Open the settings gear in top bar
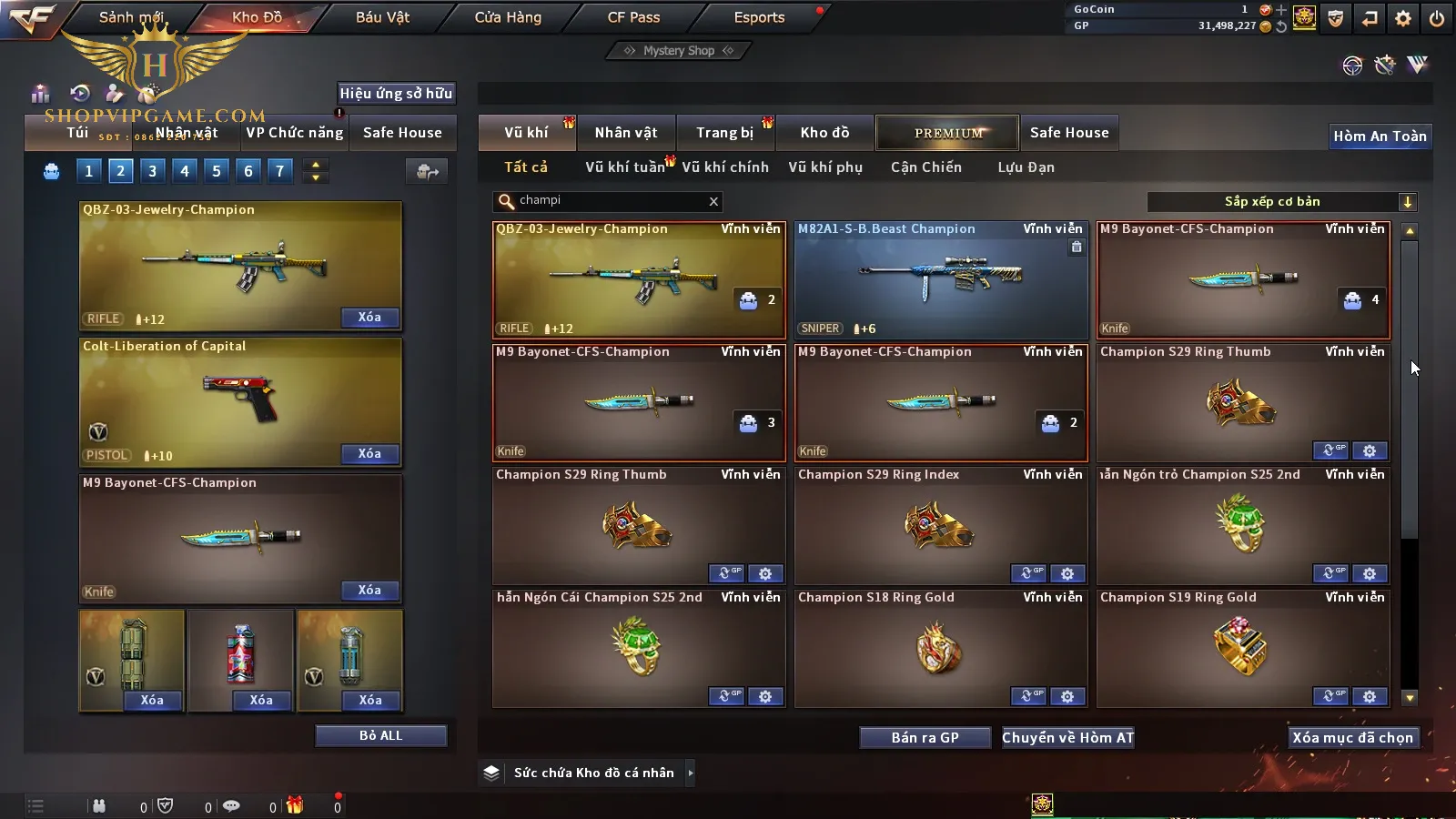The width and height of the screenshot is (1456, 819). pos(1403,17)
